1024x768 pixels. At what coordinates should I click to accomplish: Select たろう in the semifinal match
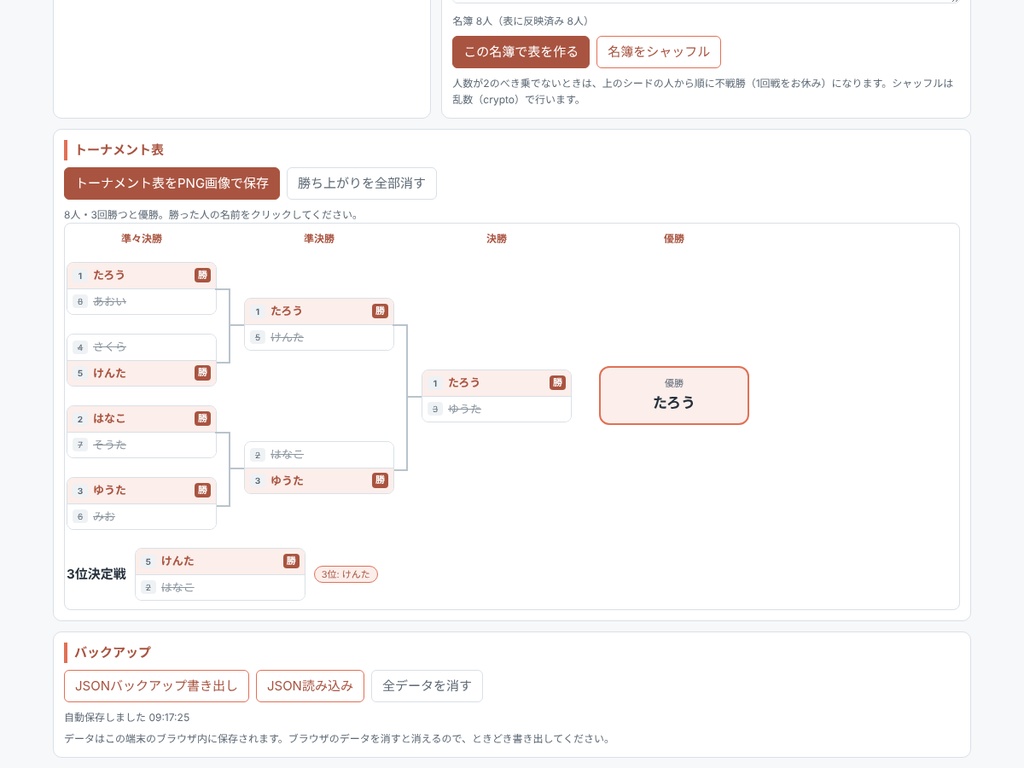pos(319,312)
